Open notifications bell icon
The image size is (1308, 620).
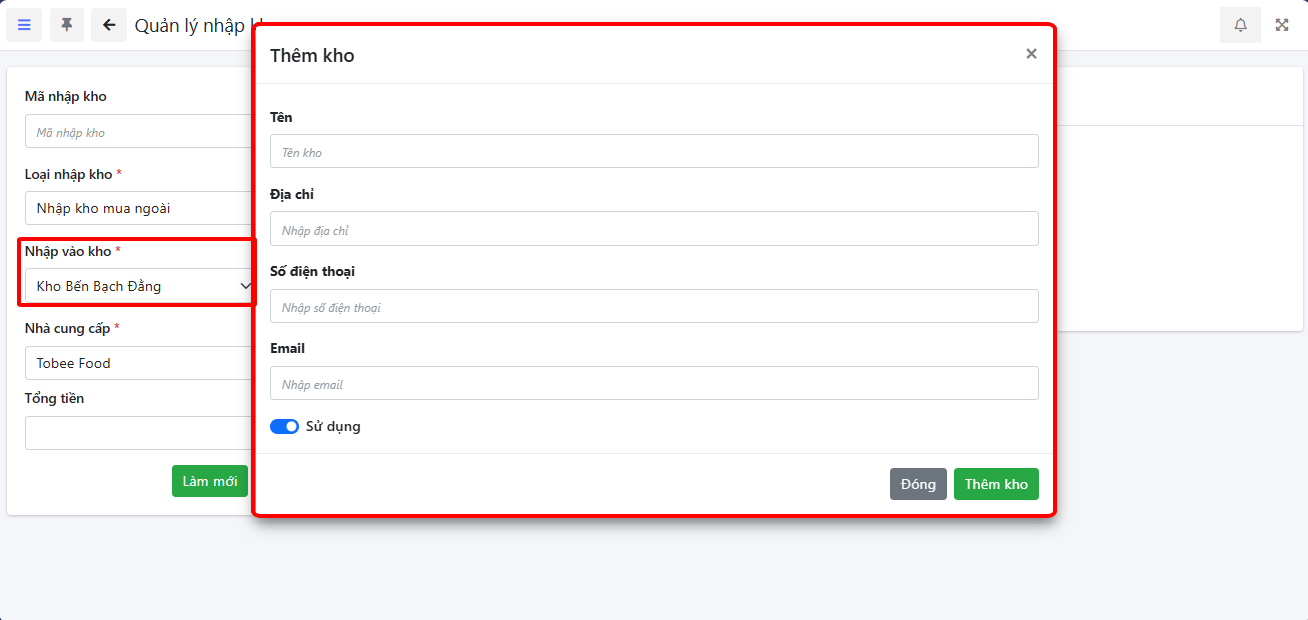pos(1240,25)
